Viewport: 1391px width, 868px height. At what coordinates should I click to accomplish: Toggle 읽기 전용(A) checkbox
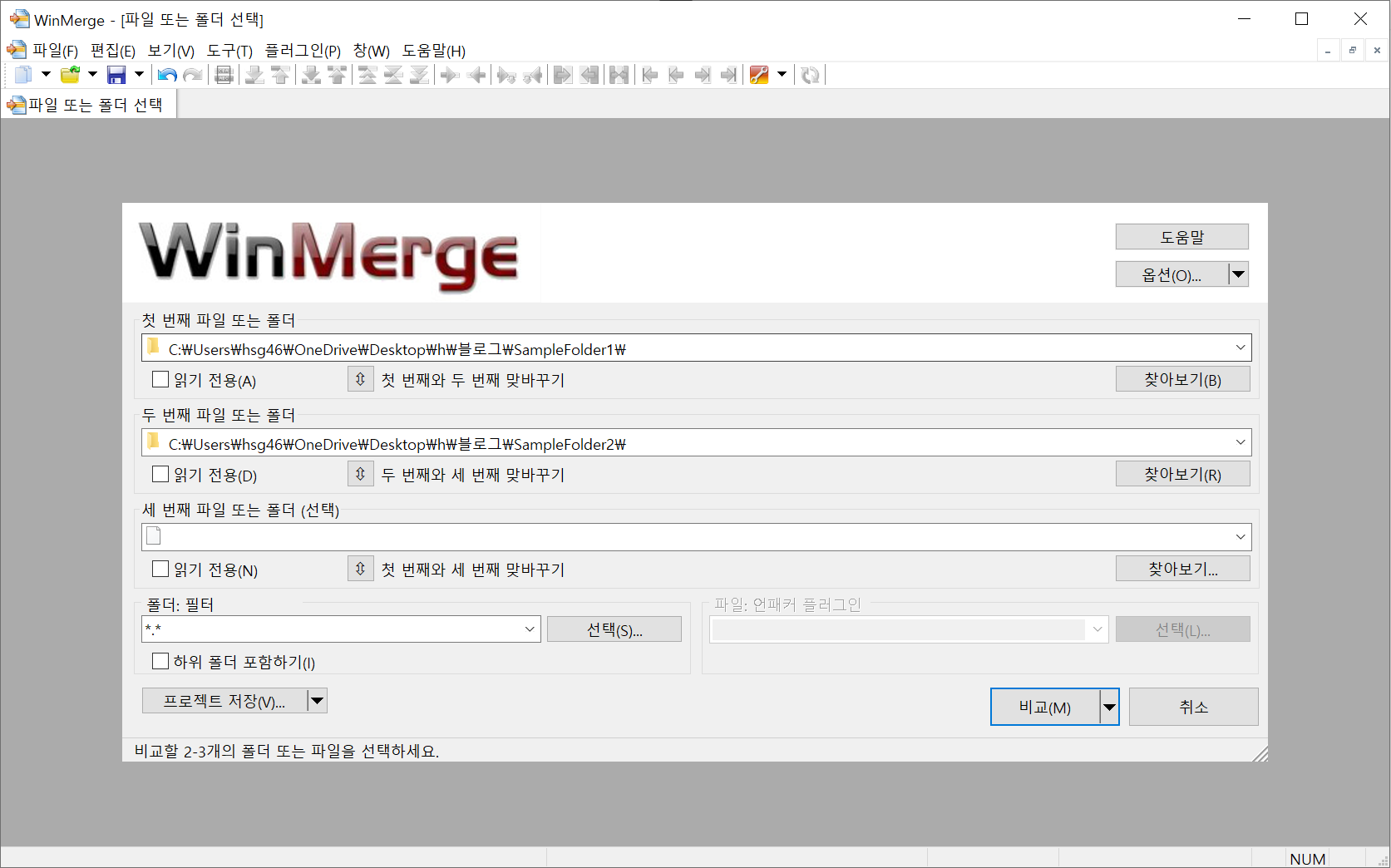160,379
